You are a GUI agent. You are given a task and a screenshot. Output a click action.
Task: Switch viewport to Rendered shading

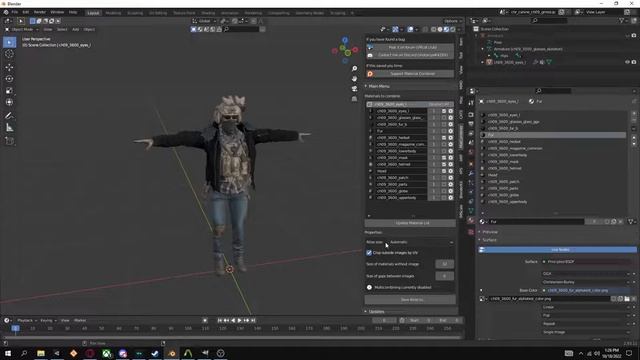point(452,29)
